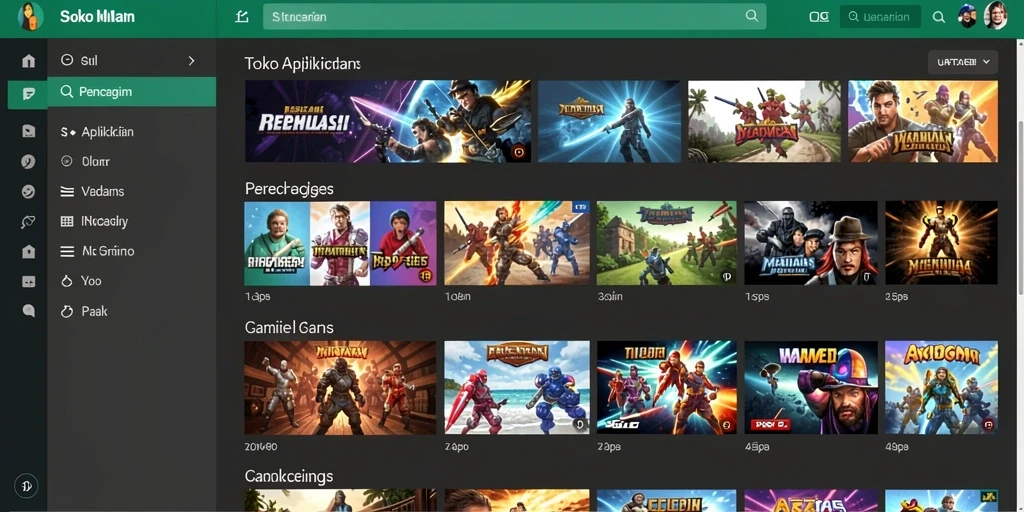
Task: Click the smiley face icon in left rail
Action: [x=28, y=191]
